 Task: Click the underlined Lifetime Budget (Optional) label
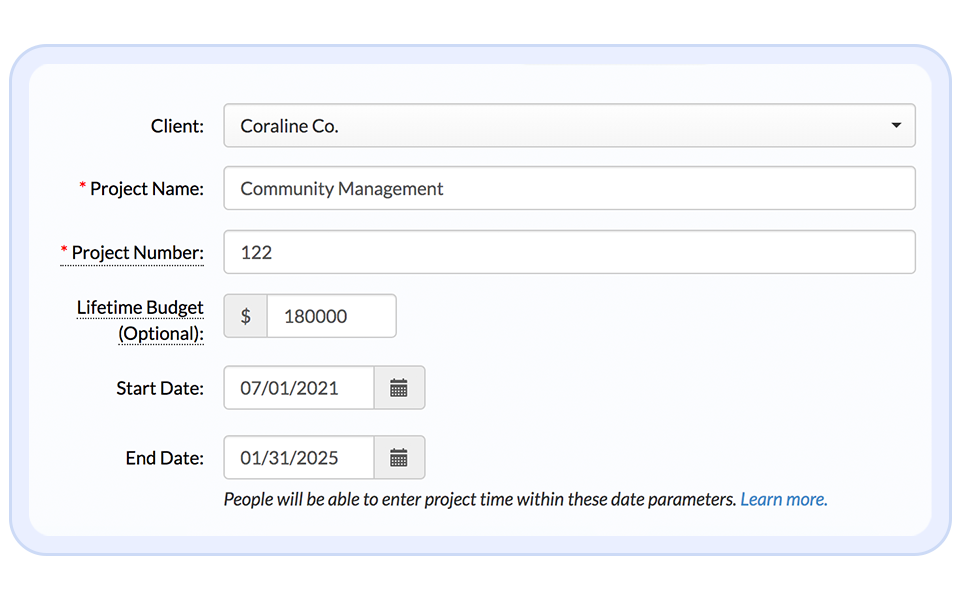140,320
